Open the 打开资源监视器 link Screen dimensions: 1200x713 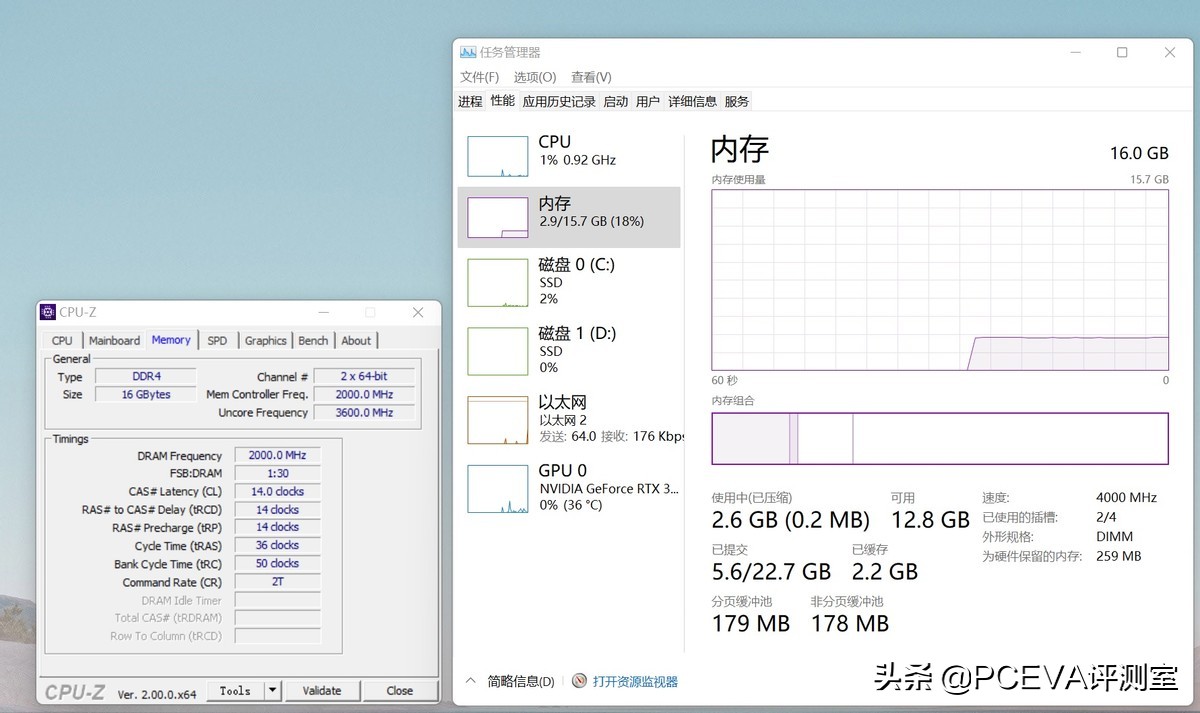coord(635,681)
